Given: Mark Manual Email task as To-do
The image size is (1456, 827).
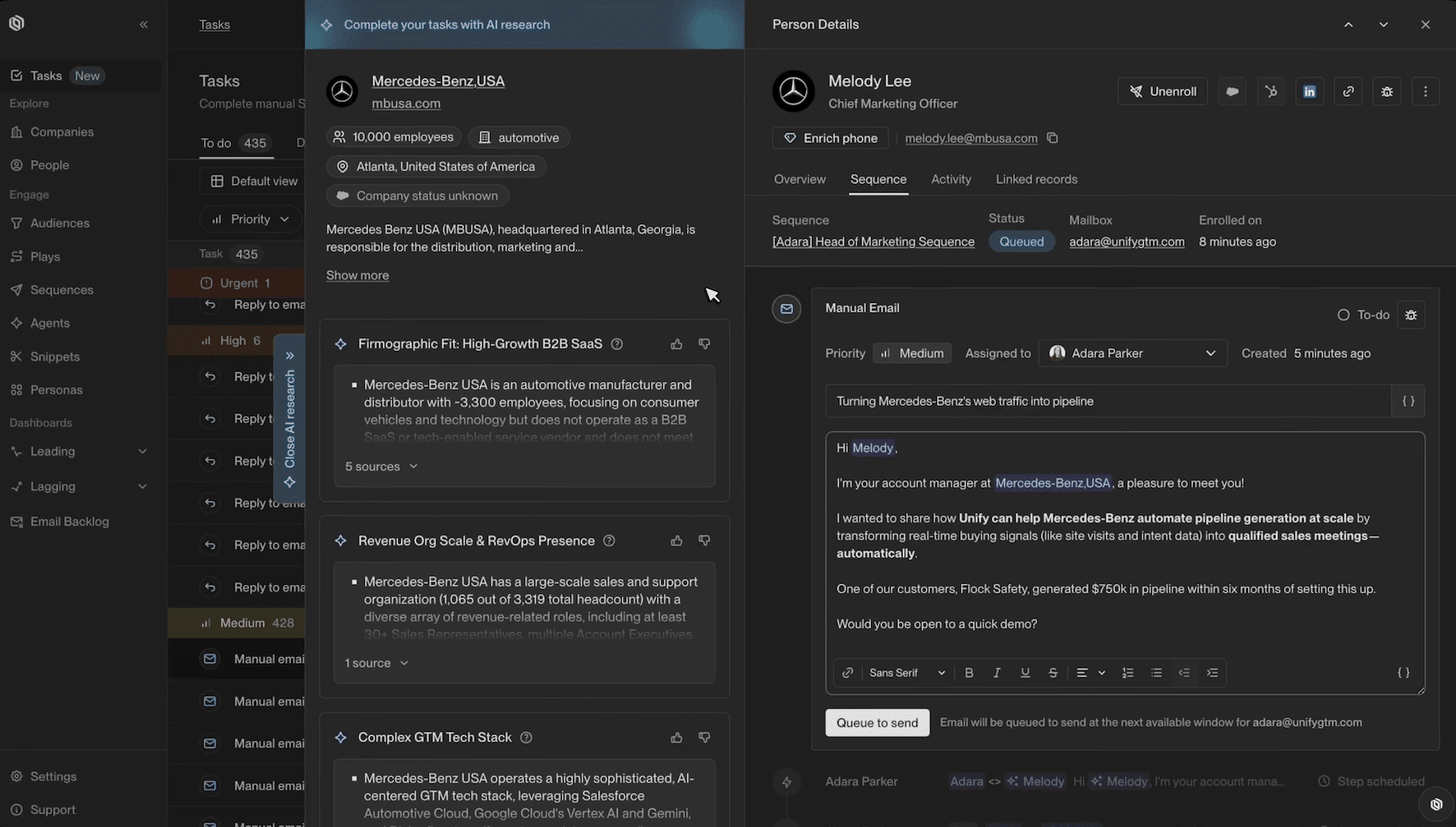Looking at the screenshot, I should [x=1364, y=315].
